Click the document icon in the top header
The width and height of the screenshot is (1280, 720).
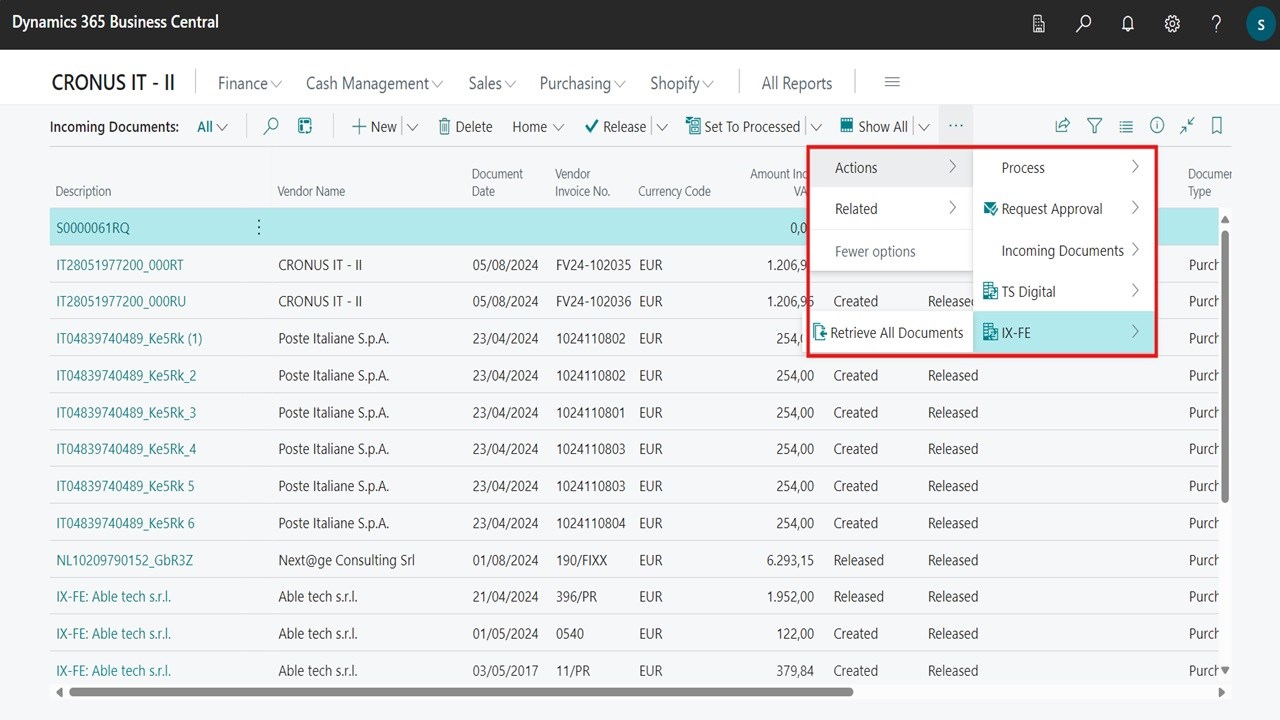1039,24
